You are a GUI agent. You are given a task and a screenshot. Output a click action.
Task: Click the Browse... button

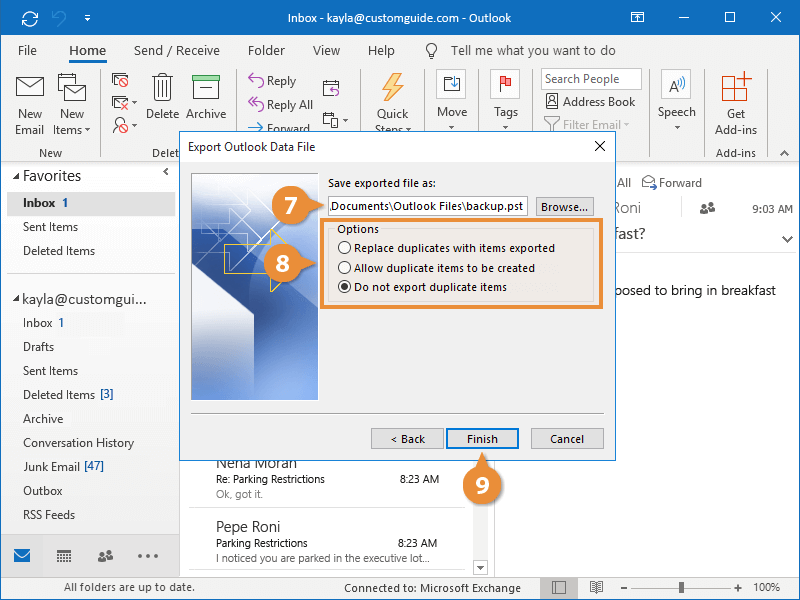(x=564, y=207)
